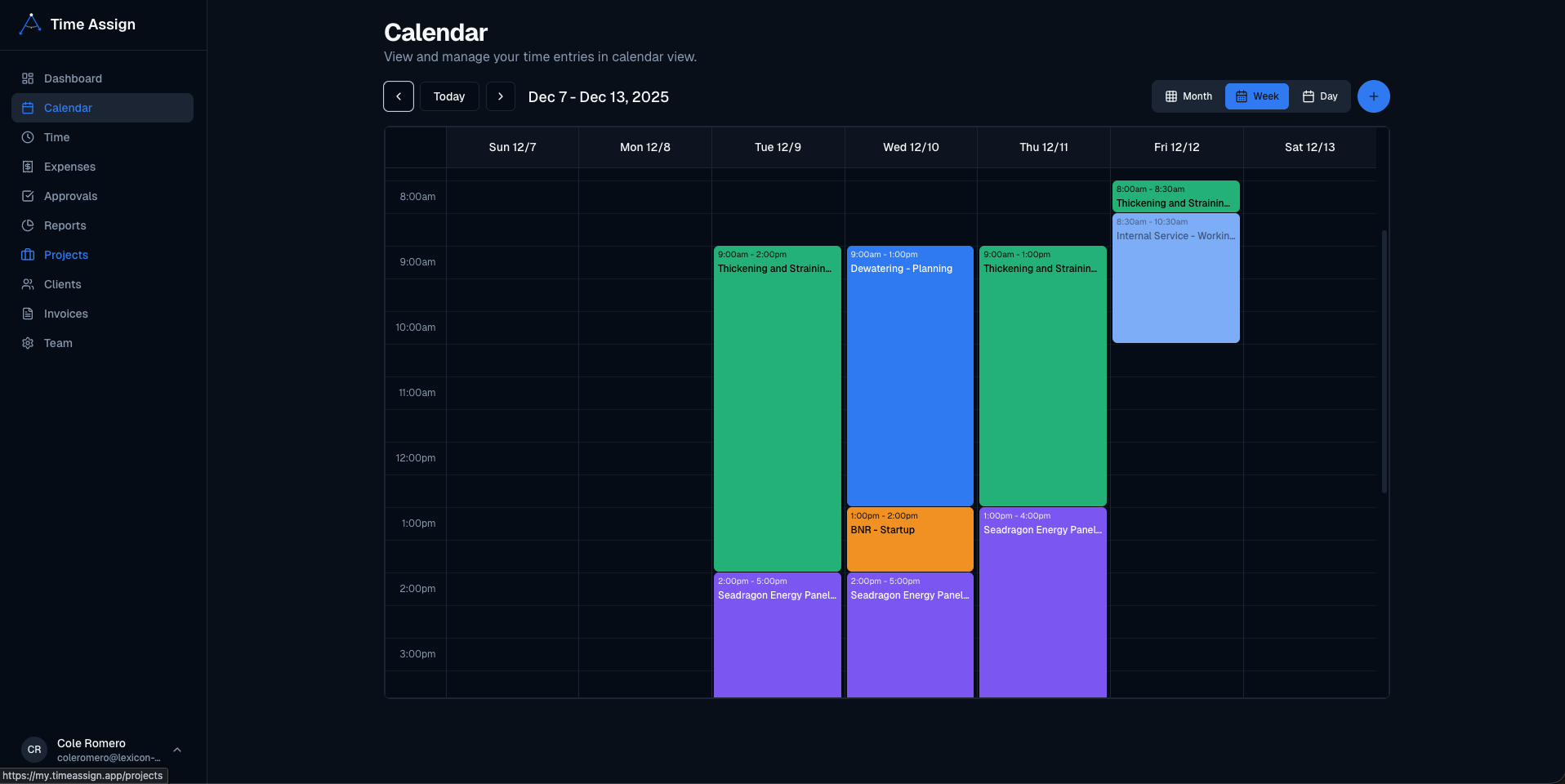Open Dashboard from the sidebar
Image resolution: width=1565 pixels, height=784 pixels.
tap(102, 78)
